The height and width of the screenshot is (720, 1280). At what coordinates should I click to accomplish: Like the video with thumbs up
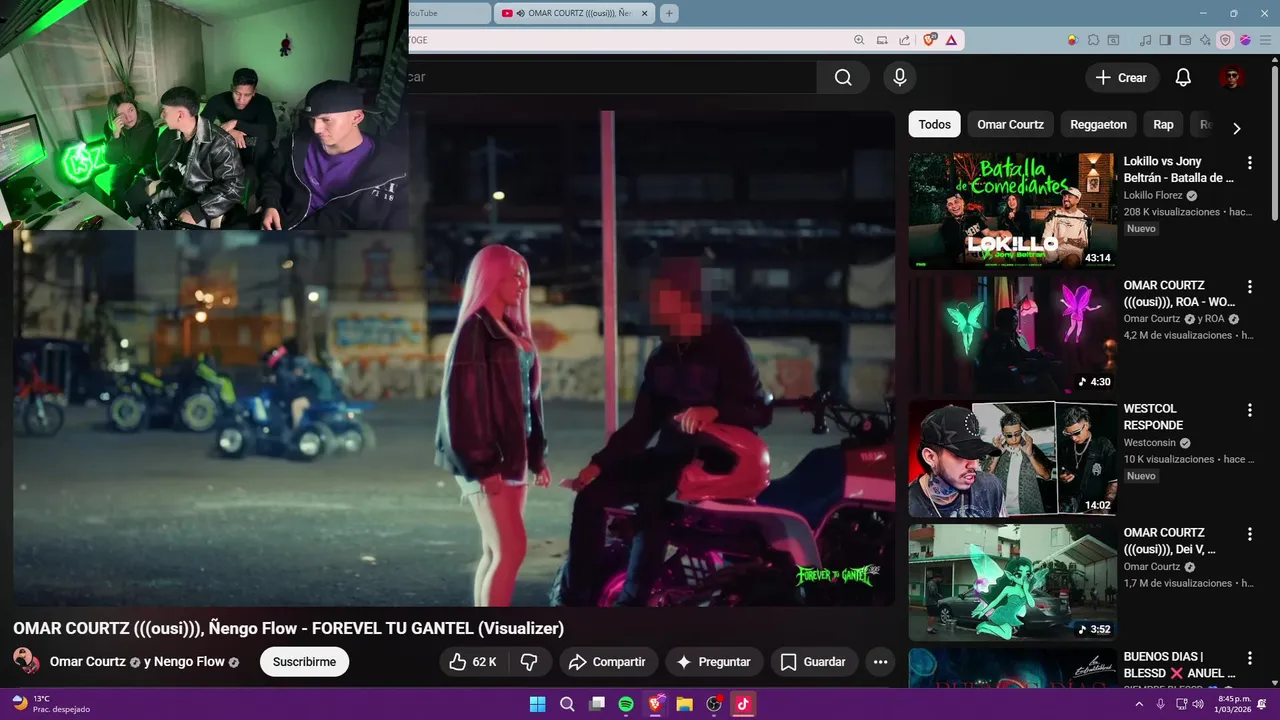[x=472, y=662]
